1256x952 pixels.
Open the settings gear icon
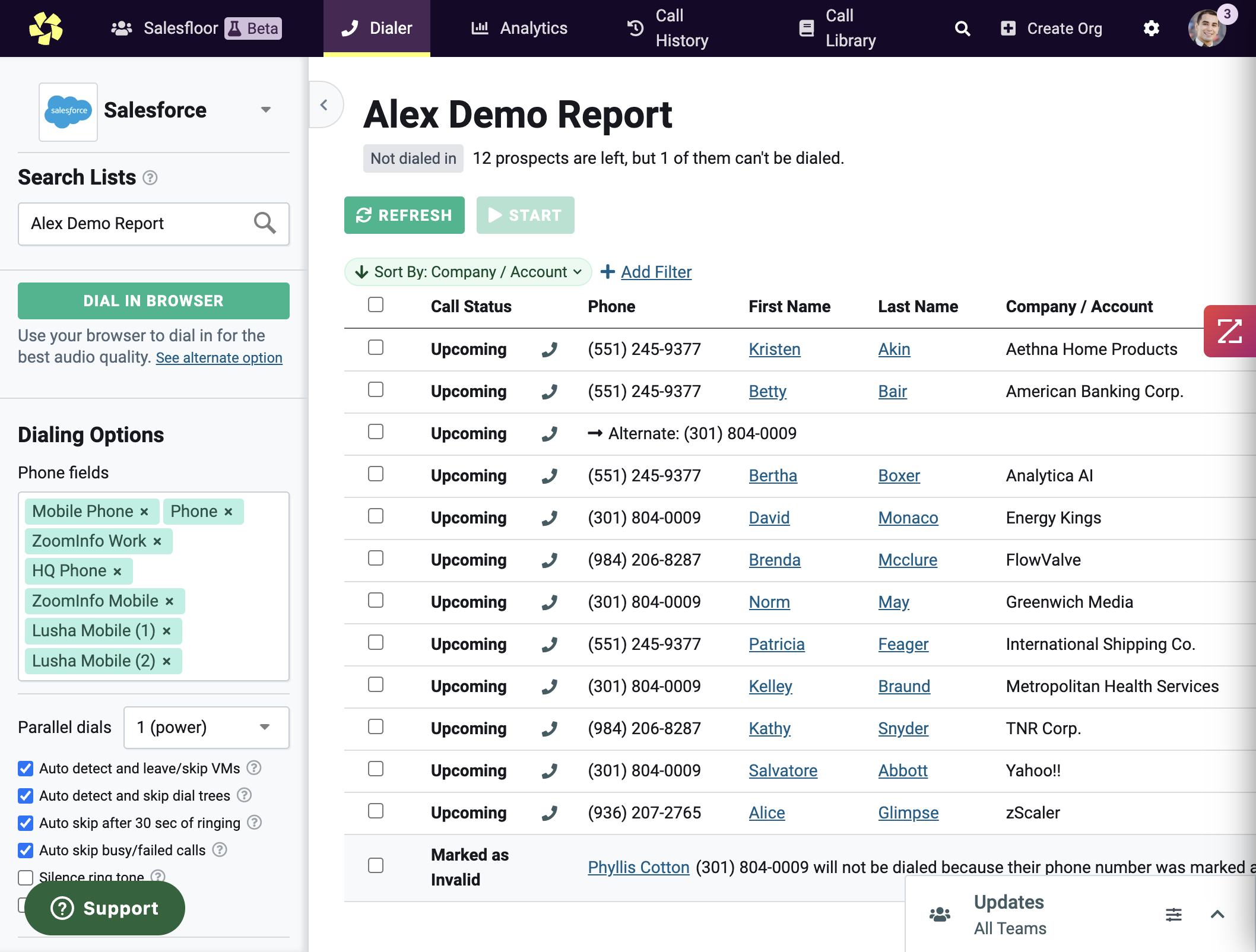click(1151, 28)
